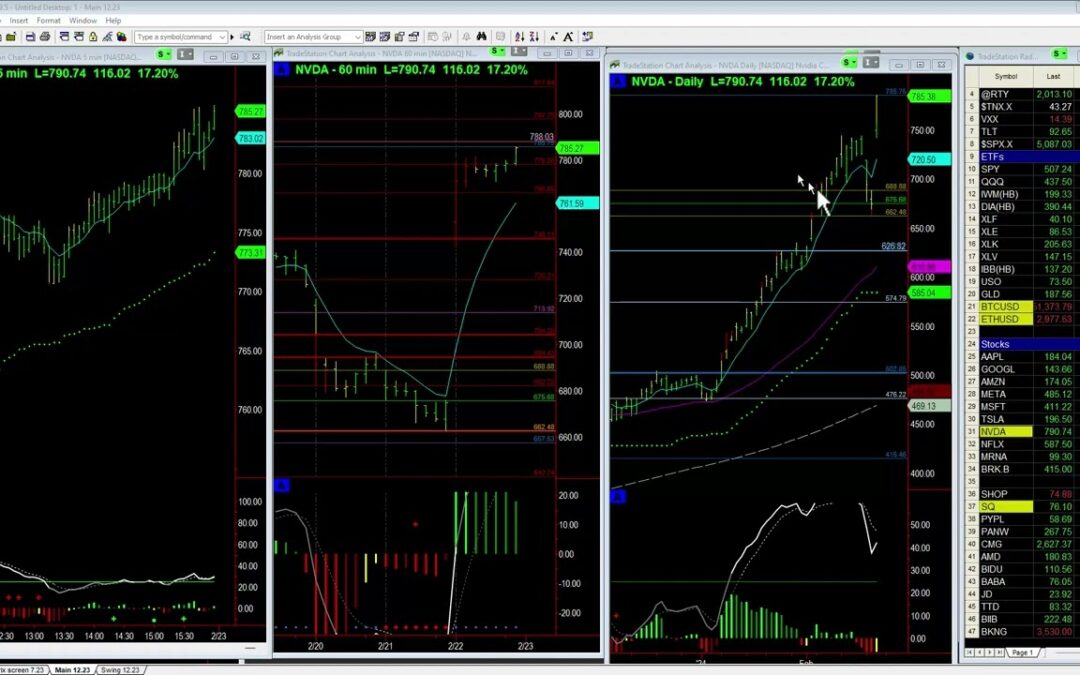Click the Symbol column header in RadarScreen
This screenshot has width=1080, height=675.
(1006, 76)
